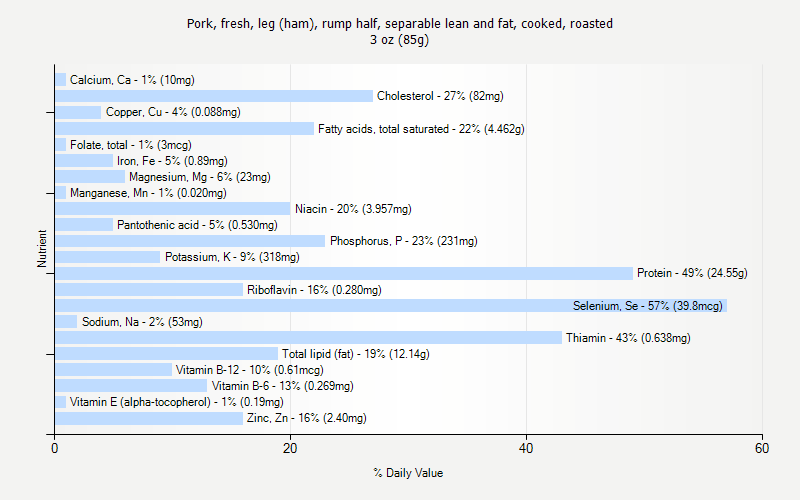Click the Total lipid (fat) bar
The image size is (800, 500).
[x=166, y=354]
